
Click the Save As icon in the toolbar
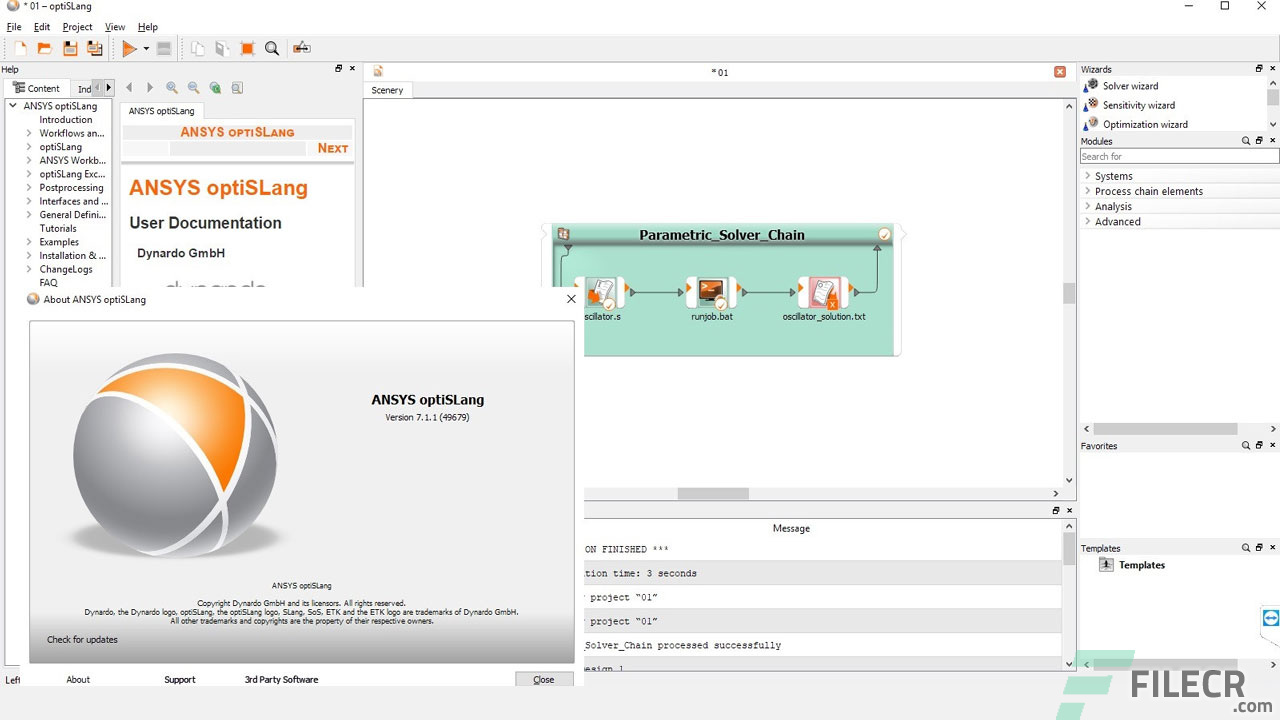[95, 48]
